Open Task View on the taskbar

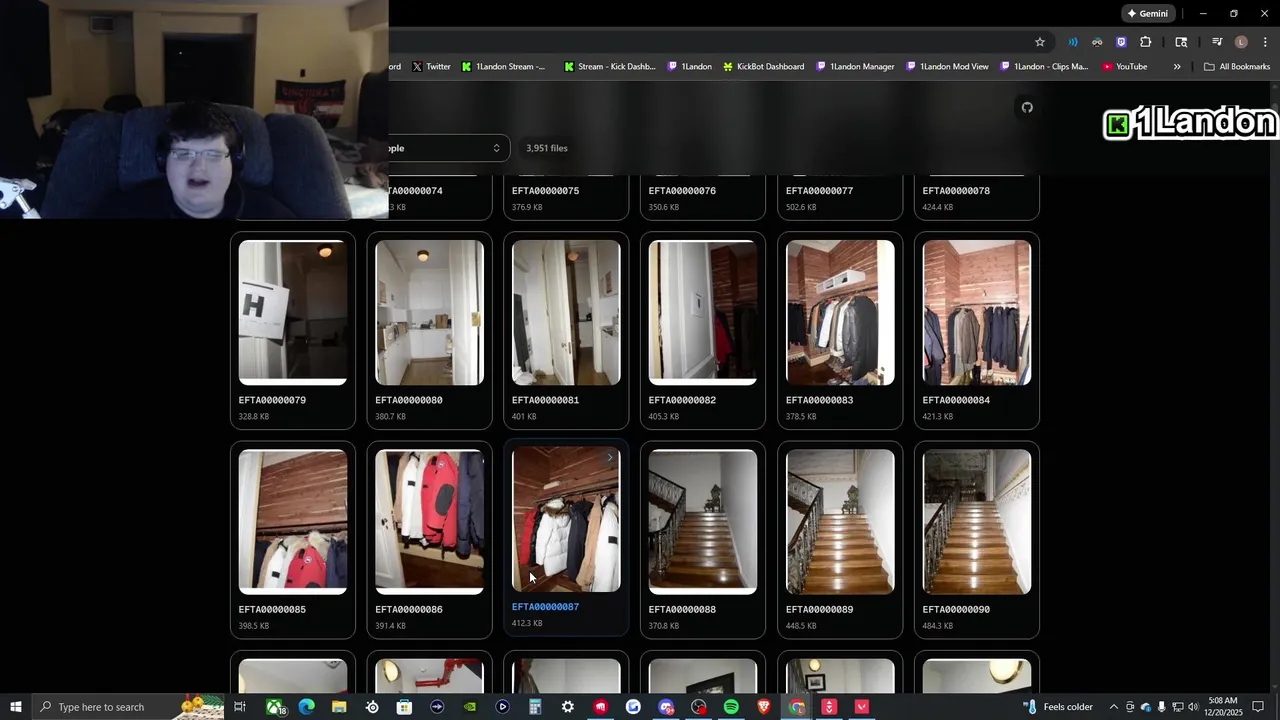coord(240,707)
